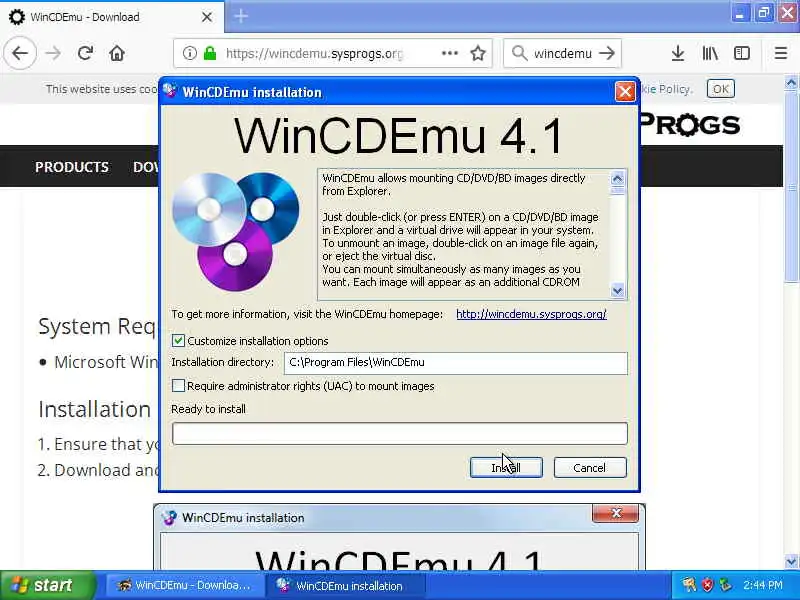Open the Firefox downloads arrow icon
Screen dimensions: 800x600
678,53
